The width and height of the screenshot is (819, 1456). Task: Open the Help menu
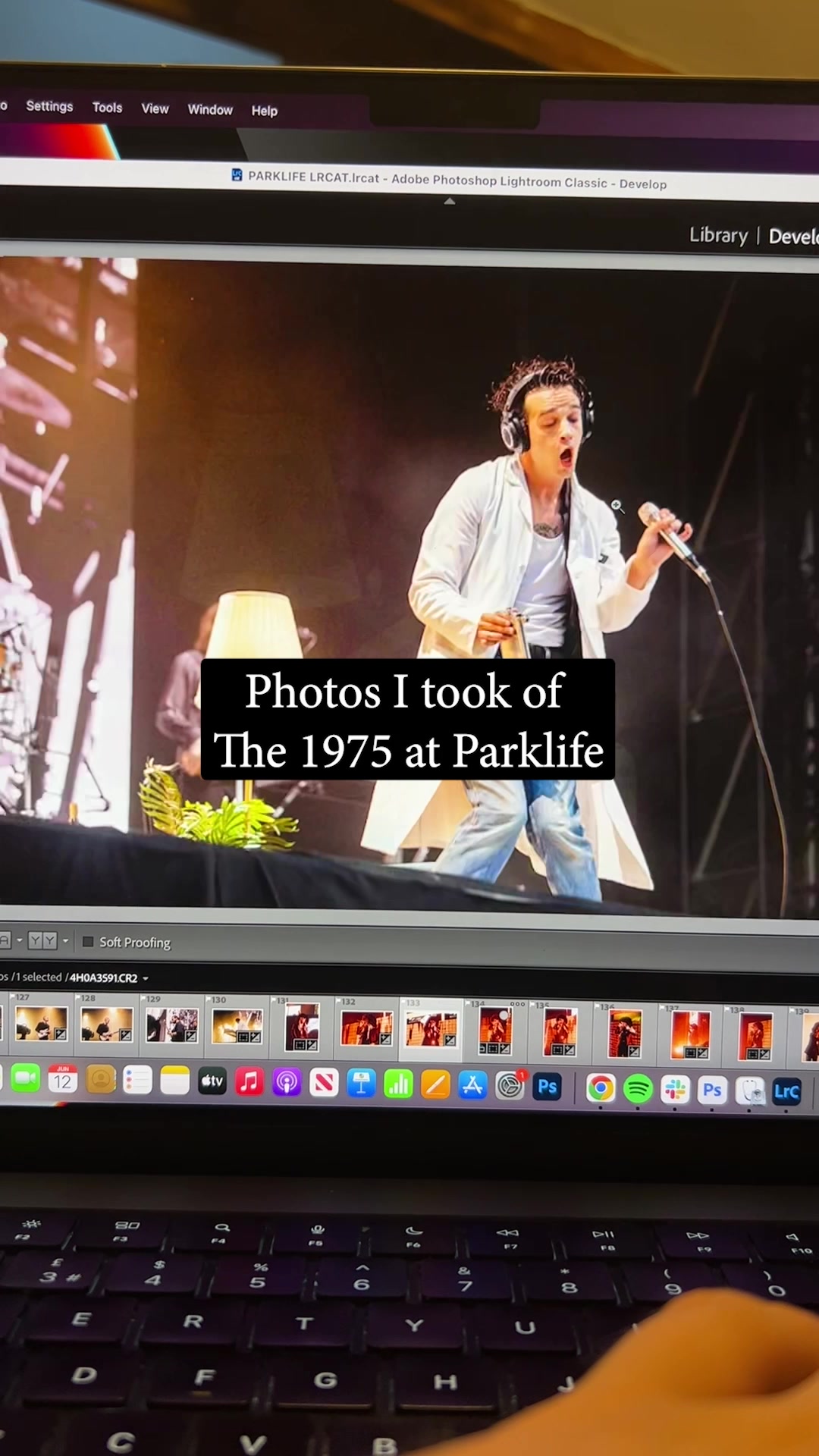click(264, 111)
